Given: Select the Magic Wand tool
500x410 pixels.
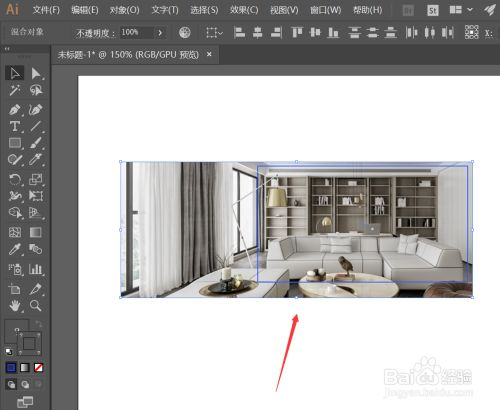Looking at the screenshot, I should (15, 90).
